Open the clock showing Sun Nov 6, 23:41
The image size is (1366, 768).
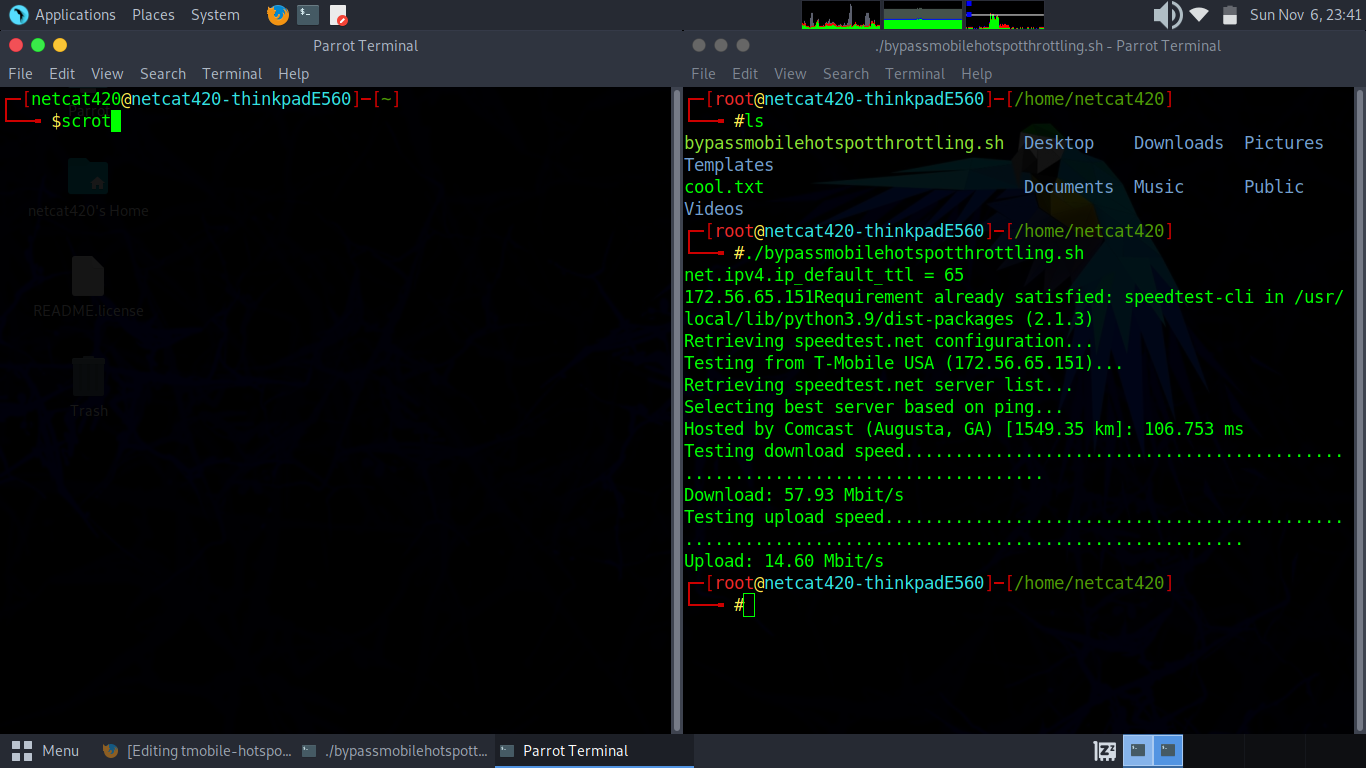[1304, 15]
